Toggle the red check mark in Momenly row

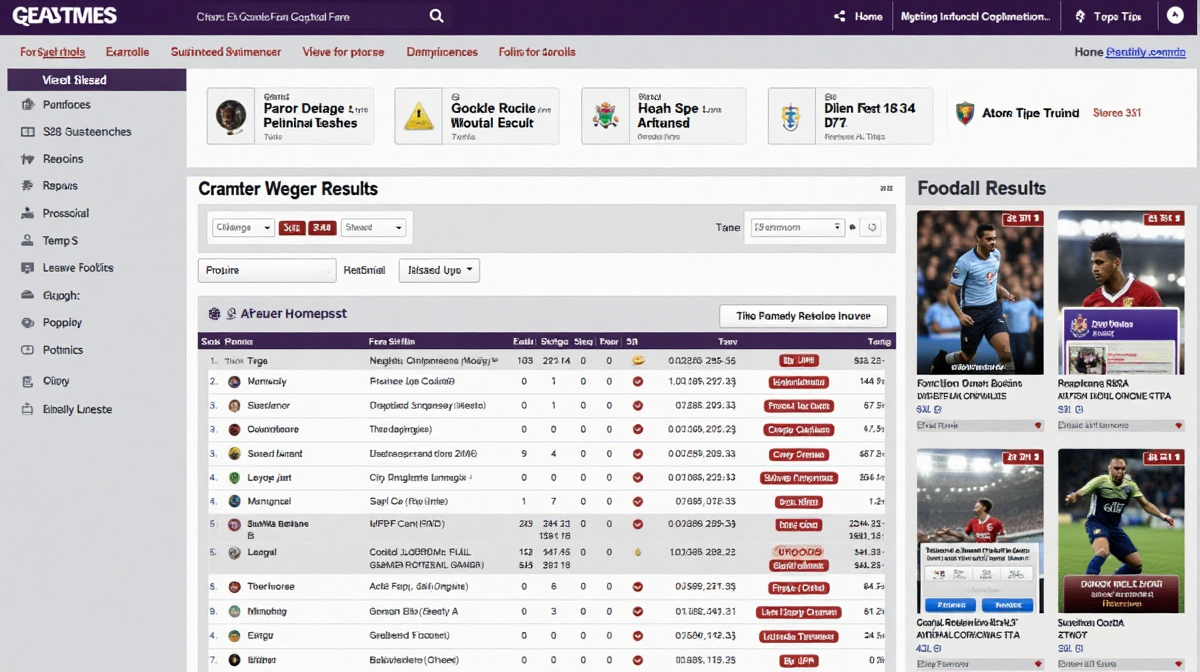point(638,382)
